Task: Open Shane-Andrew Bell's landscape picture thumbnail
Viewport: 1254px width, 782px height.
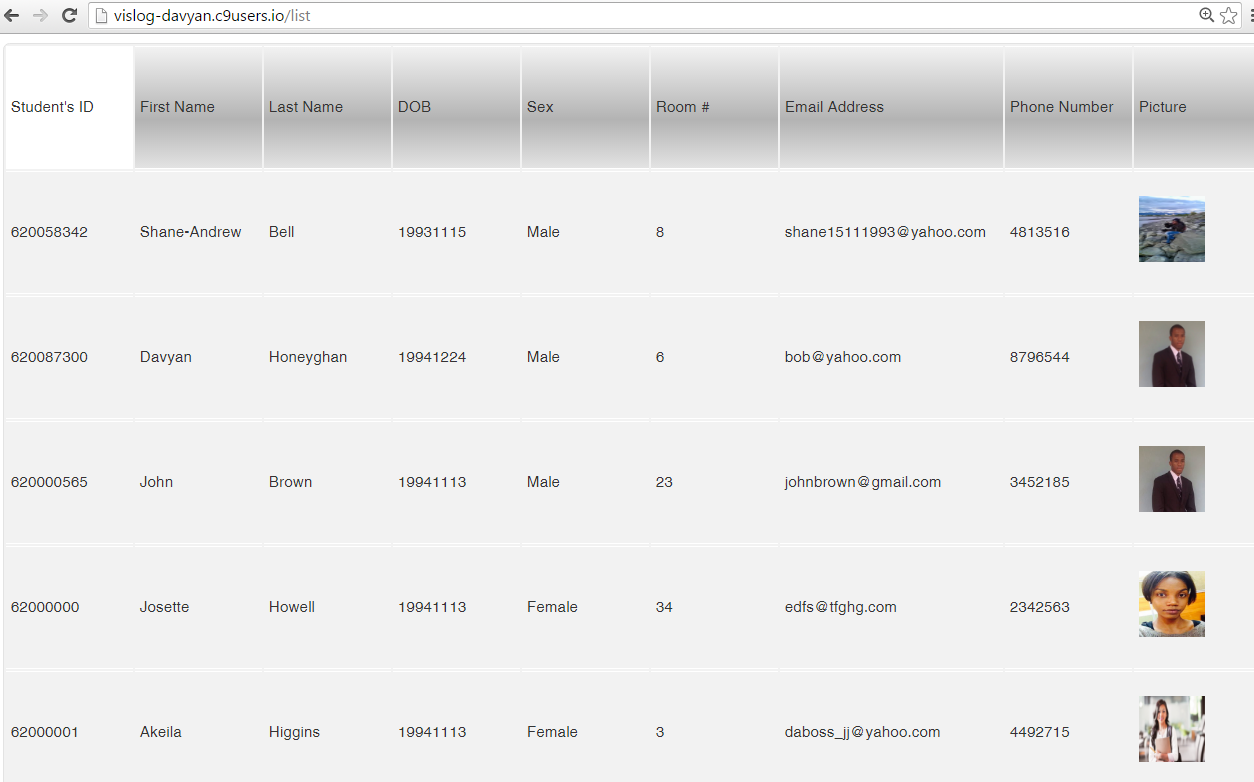Action: tap(1172, 229)
